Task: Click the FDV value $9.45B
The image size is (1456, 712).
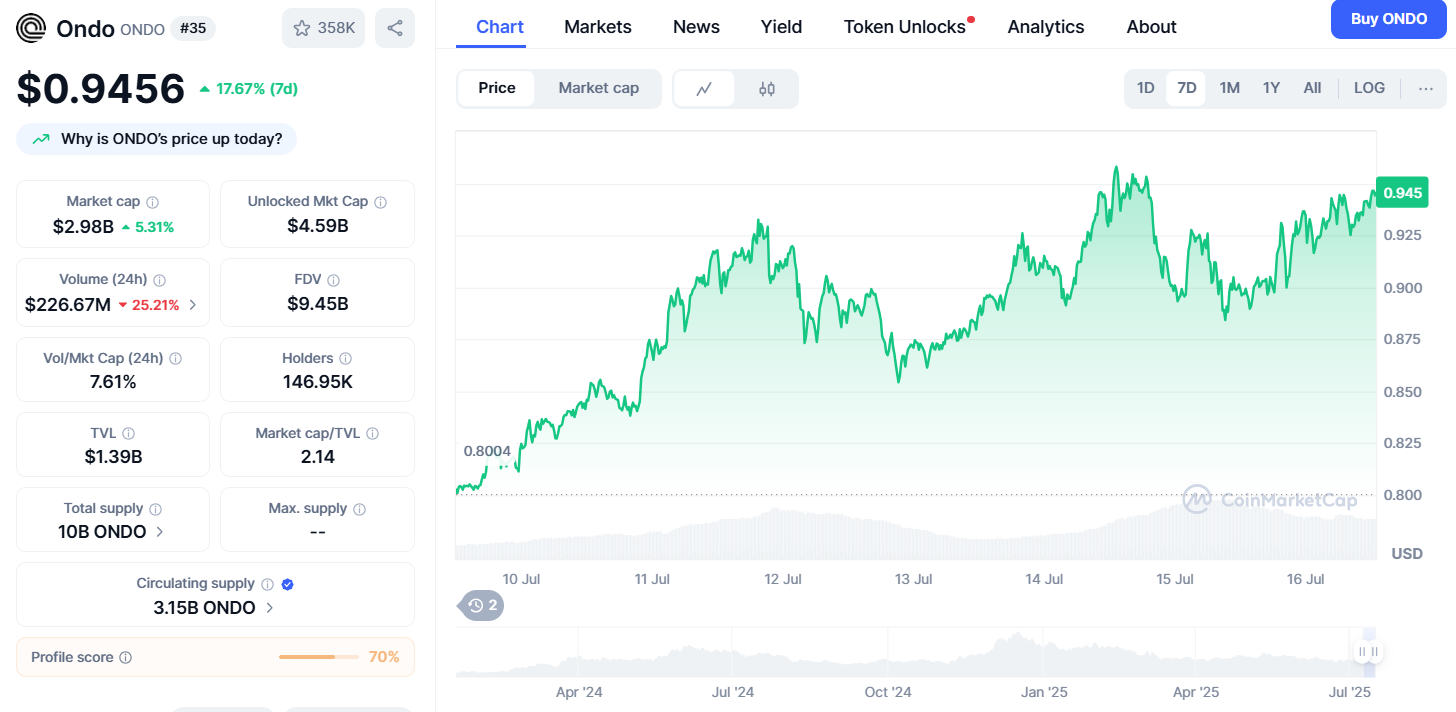Action: [x=318, y=304]
